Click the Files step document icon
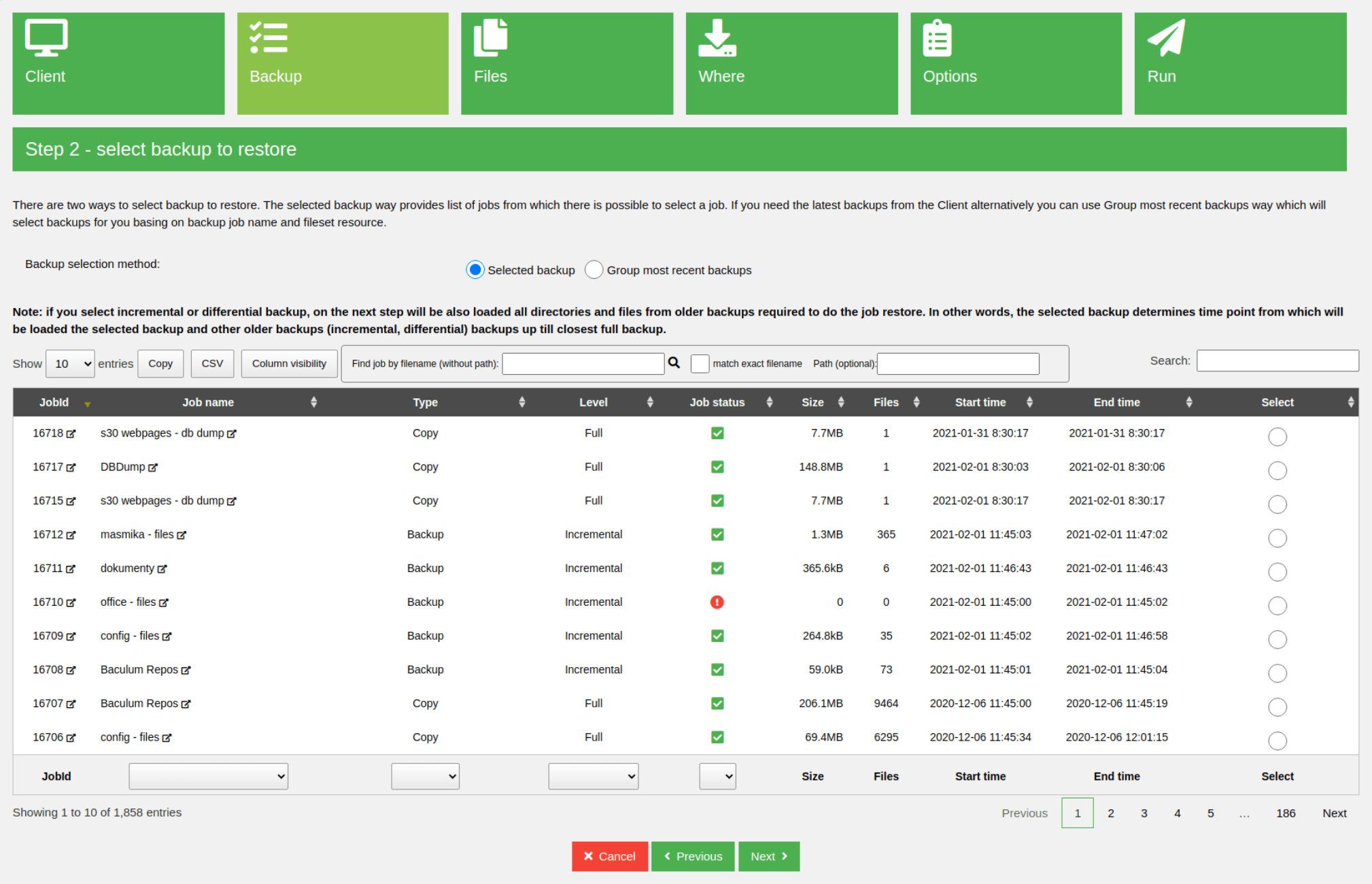 (x=491, y=37)
